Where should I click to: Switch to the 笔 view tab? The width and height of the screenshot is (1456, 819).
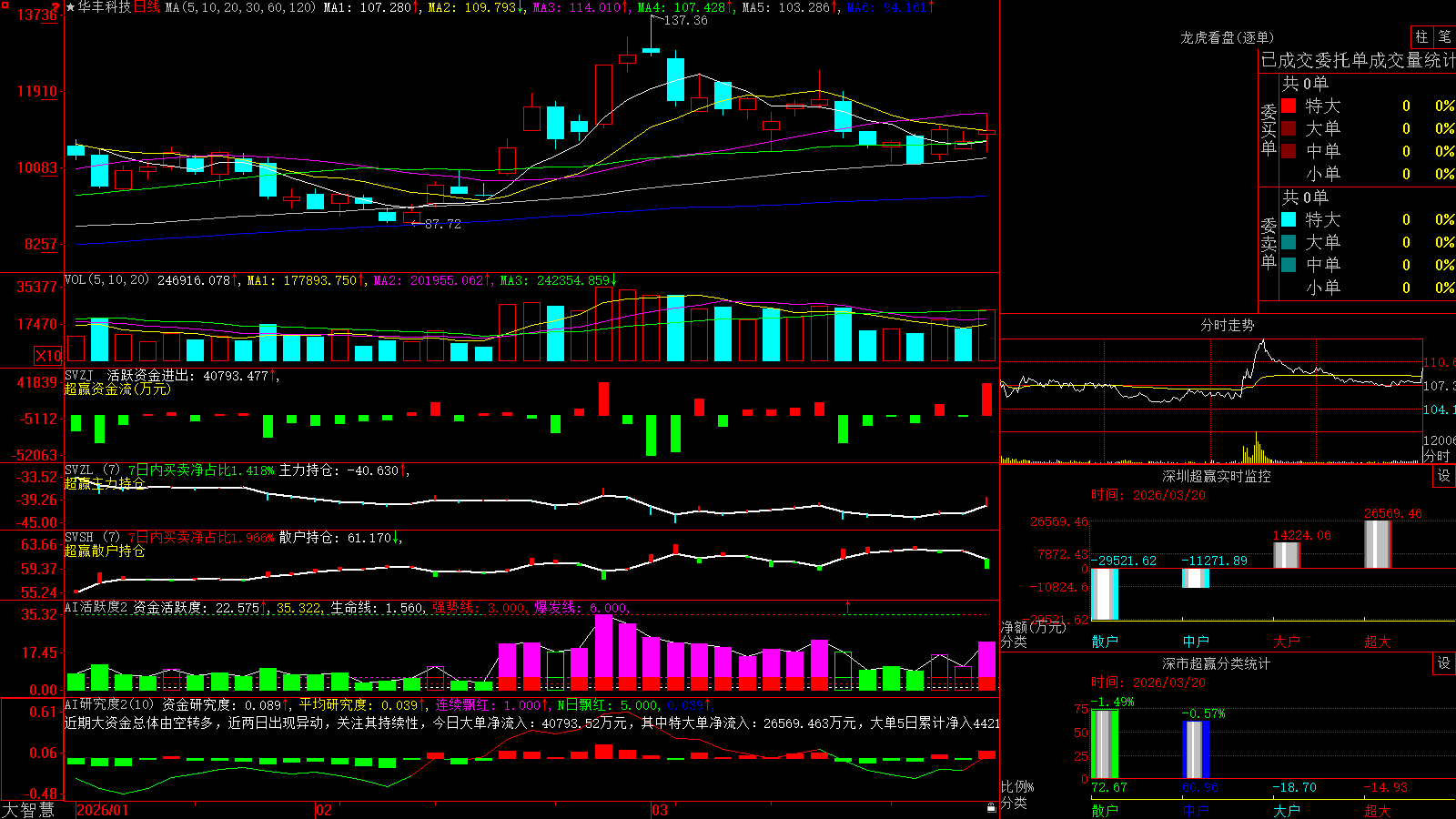[x=1444, y=36]
